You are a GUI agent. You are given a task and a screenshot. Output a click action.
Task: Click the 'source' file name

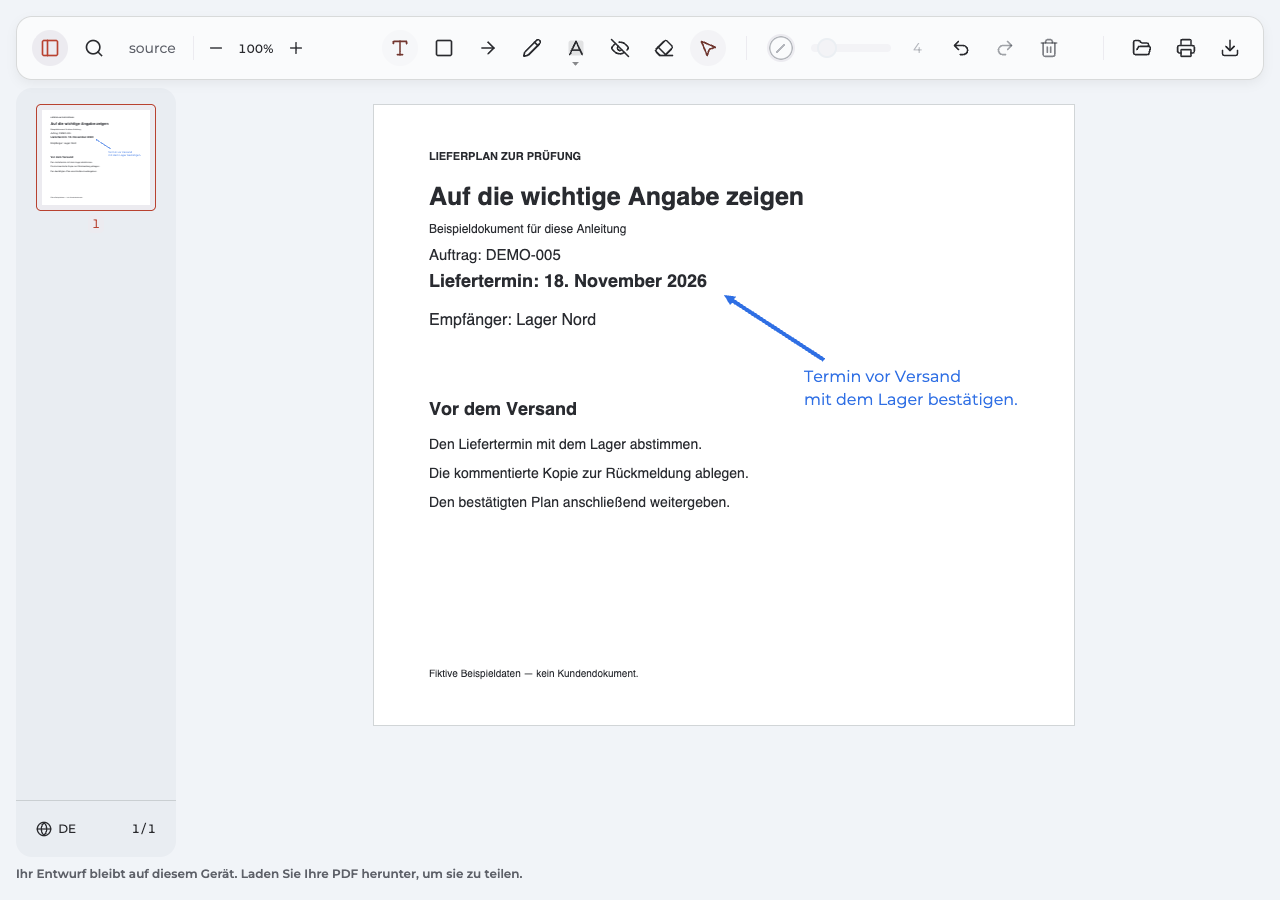(x=152, y=48)
